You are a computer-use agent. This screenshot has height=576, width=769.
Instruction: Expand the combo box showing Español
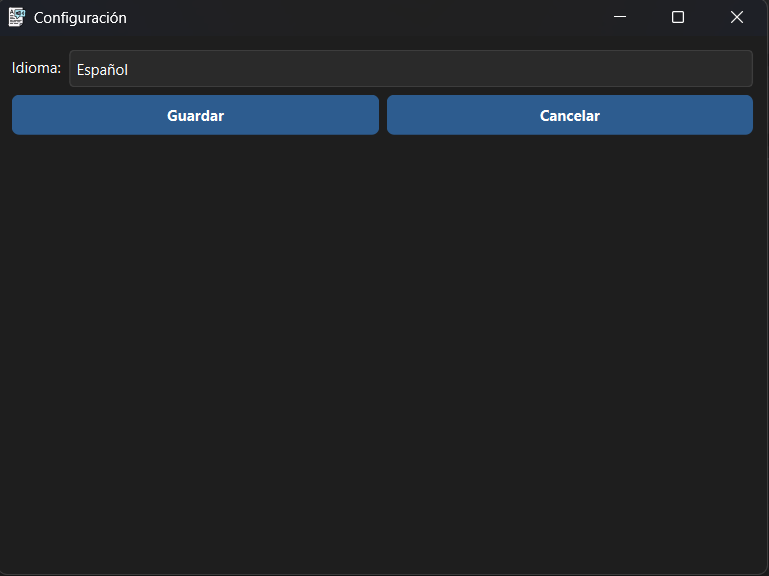[x=410, y=69]
